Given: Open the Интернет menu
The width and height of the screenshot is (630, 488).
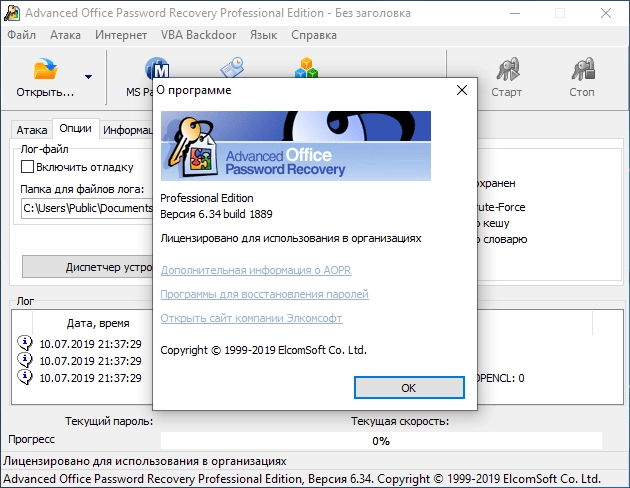Looking at the screenshot, I should (121, 35).
